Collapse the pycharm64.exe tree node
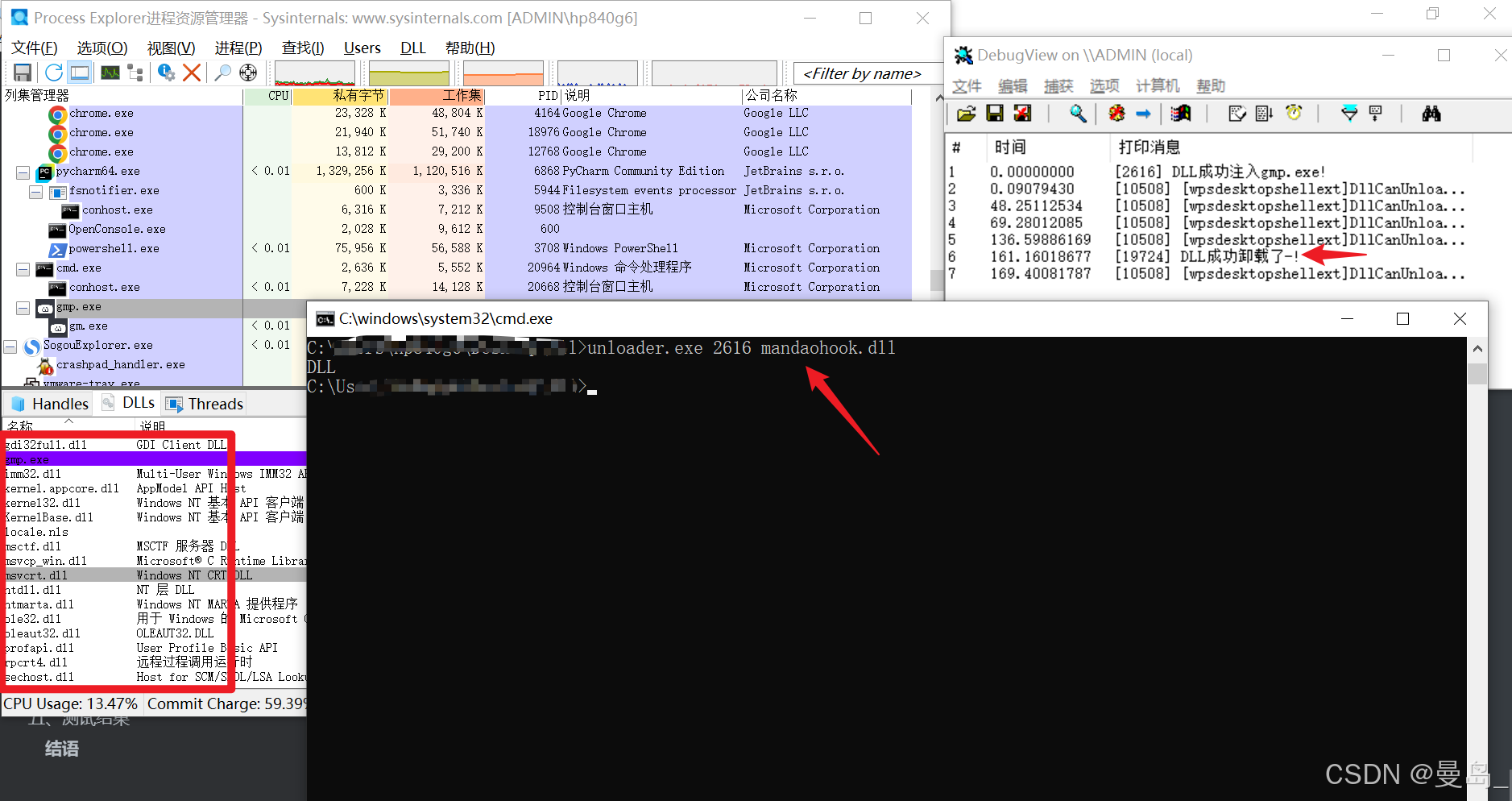Screen dimensions: 1512x801 [x=23, y=172]
